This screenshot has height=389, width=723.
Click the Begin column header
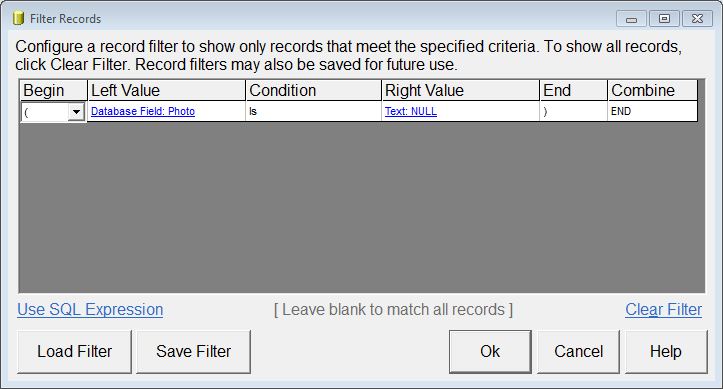(x=53, y=90)
